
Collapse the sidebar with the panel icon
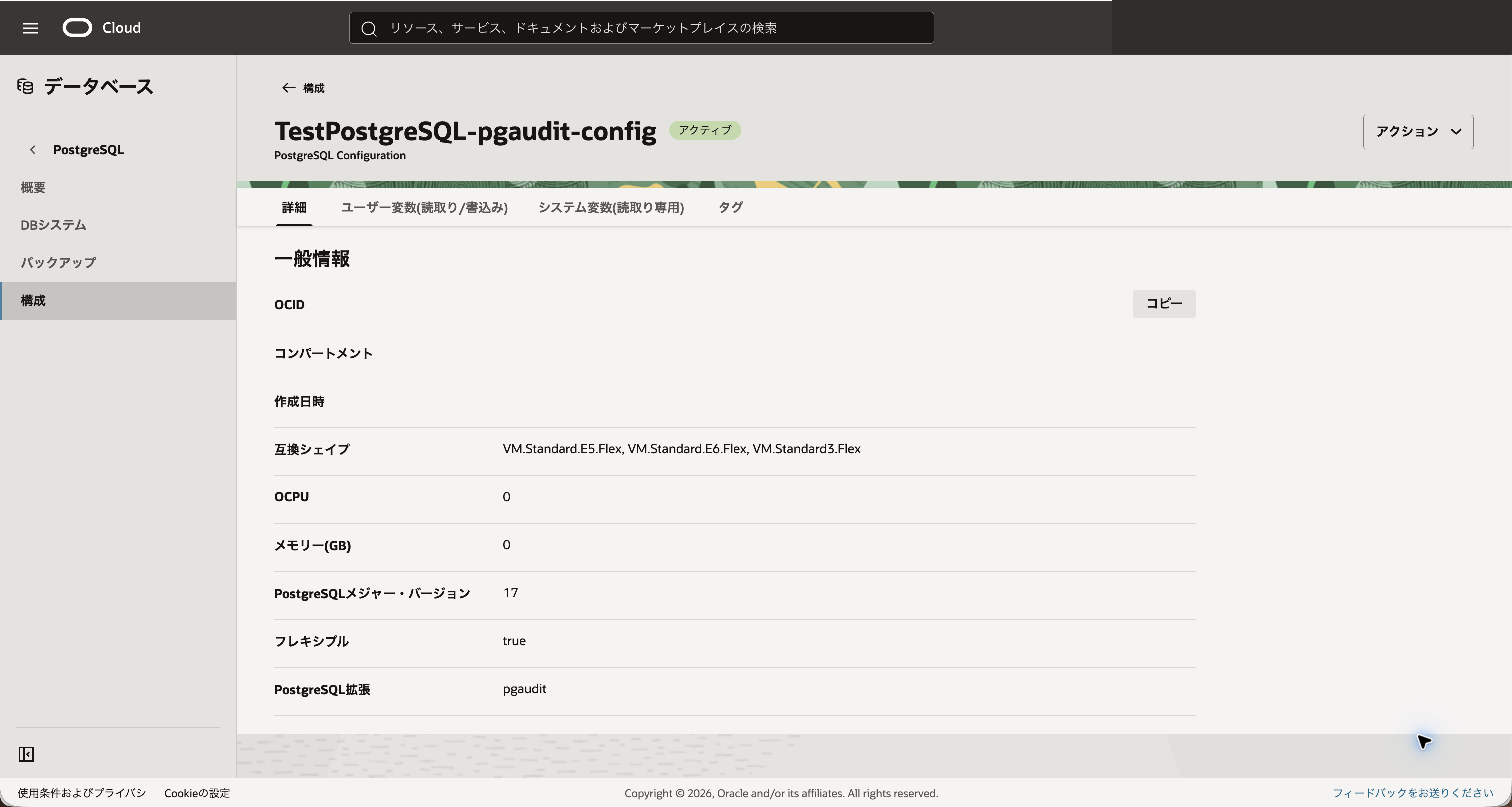(x=26, y=754)
